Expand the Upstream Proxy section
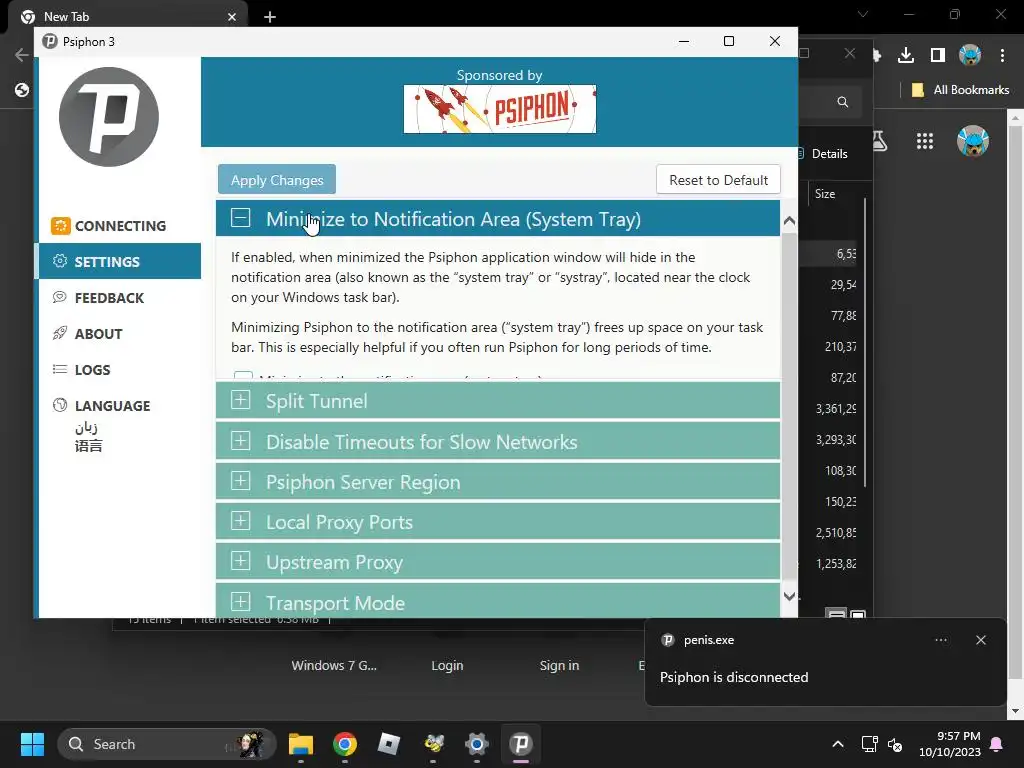The height and width of the screenshot is (768, 1024). tap(498, 562)
